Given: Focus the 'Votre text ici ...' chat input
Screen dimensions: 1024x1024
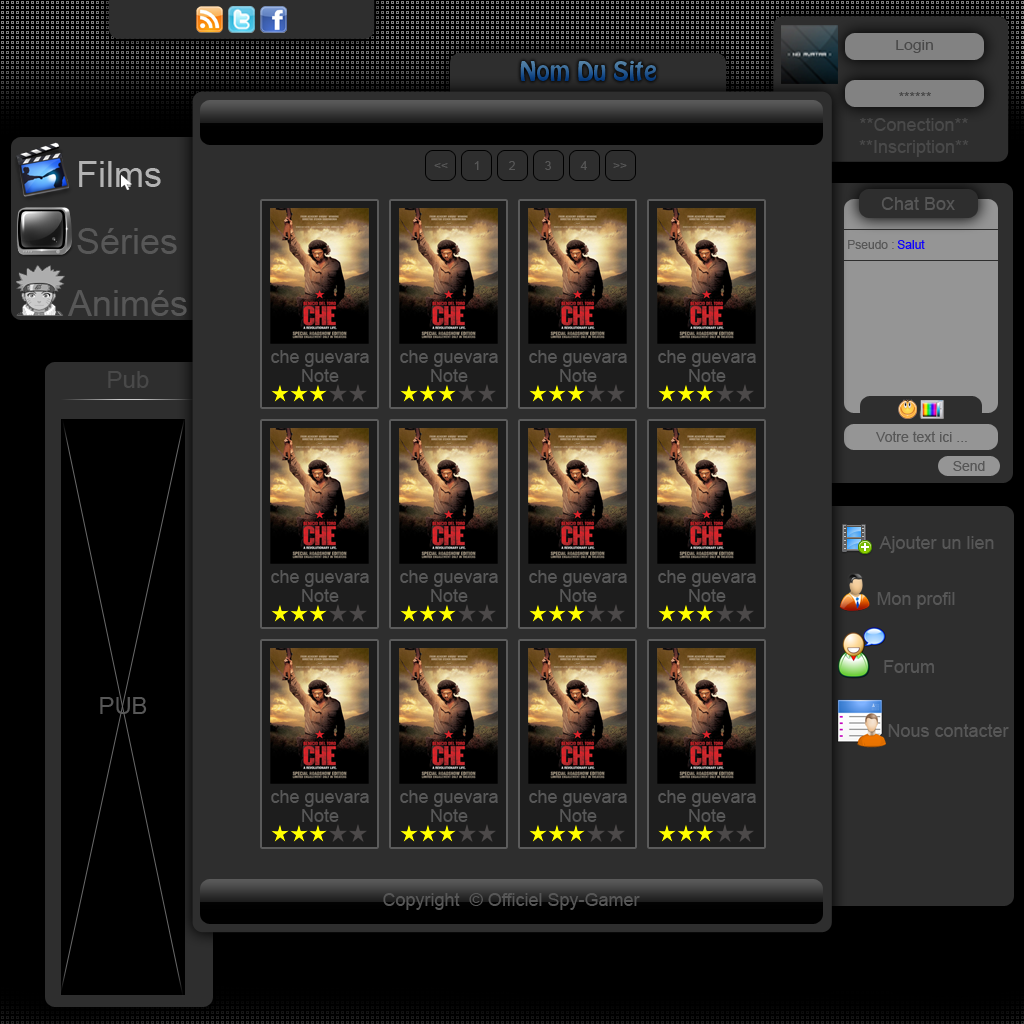Looking at the screenshot, I should point(921,437).
